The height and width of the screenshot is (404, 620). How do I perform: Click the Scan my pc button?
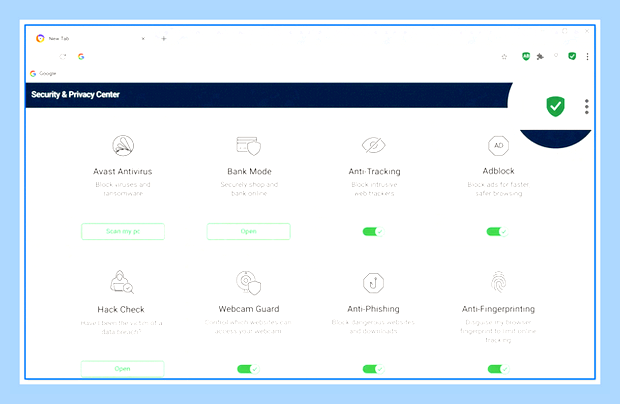click(x=123, y=231)
